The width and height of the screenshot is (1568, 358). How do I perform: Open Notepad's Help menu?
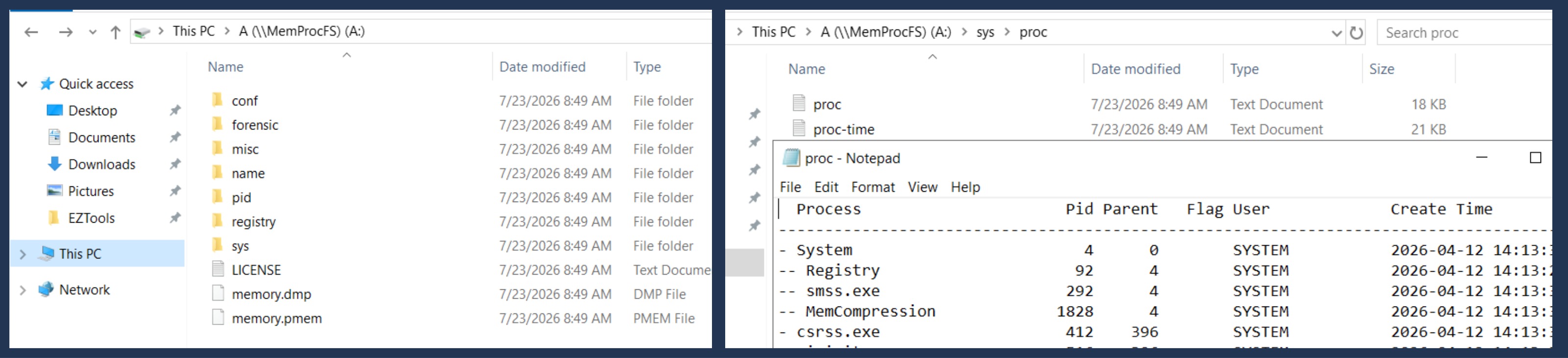point(965,187)
